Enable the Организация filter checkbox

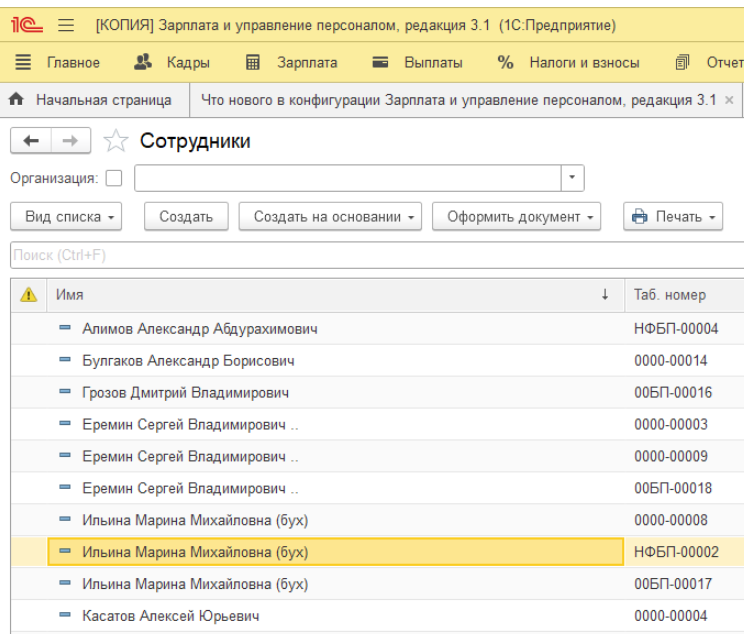(x=114, y=178)
